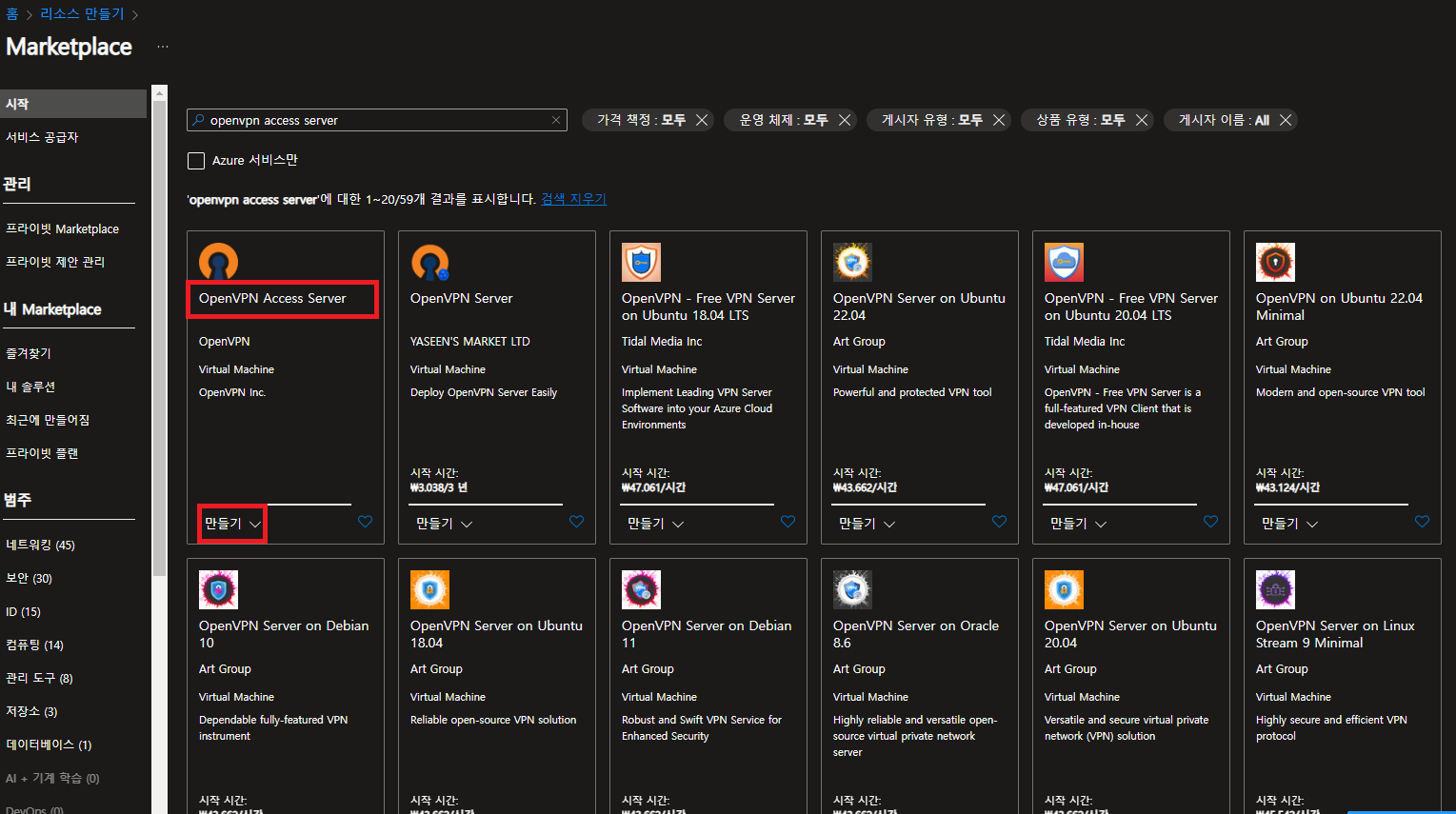
Task: Click the sidebar vertical scrollbar
Action: tap(160, 338)
